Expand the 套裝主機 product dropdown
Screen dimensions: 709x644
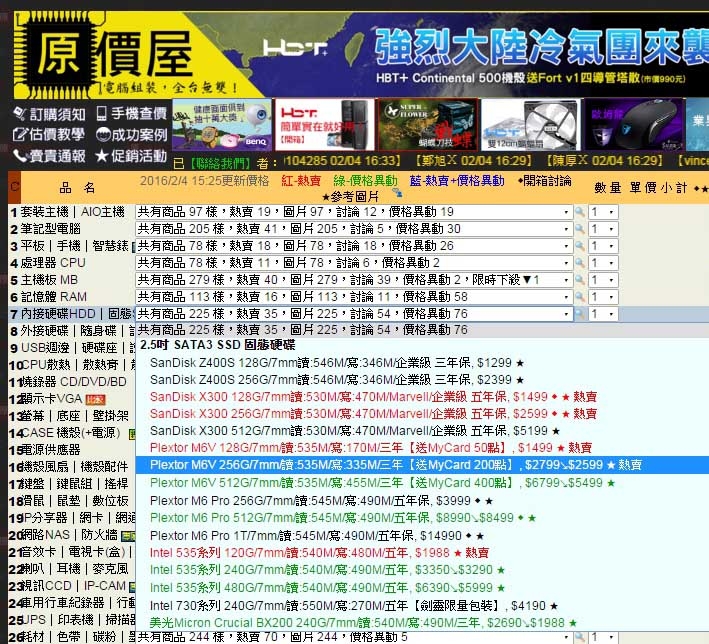click(x=354, y=212)
